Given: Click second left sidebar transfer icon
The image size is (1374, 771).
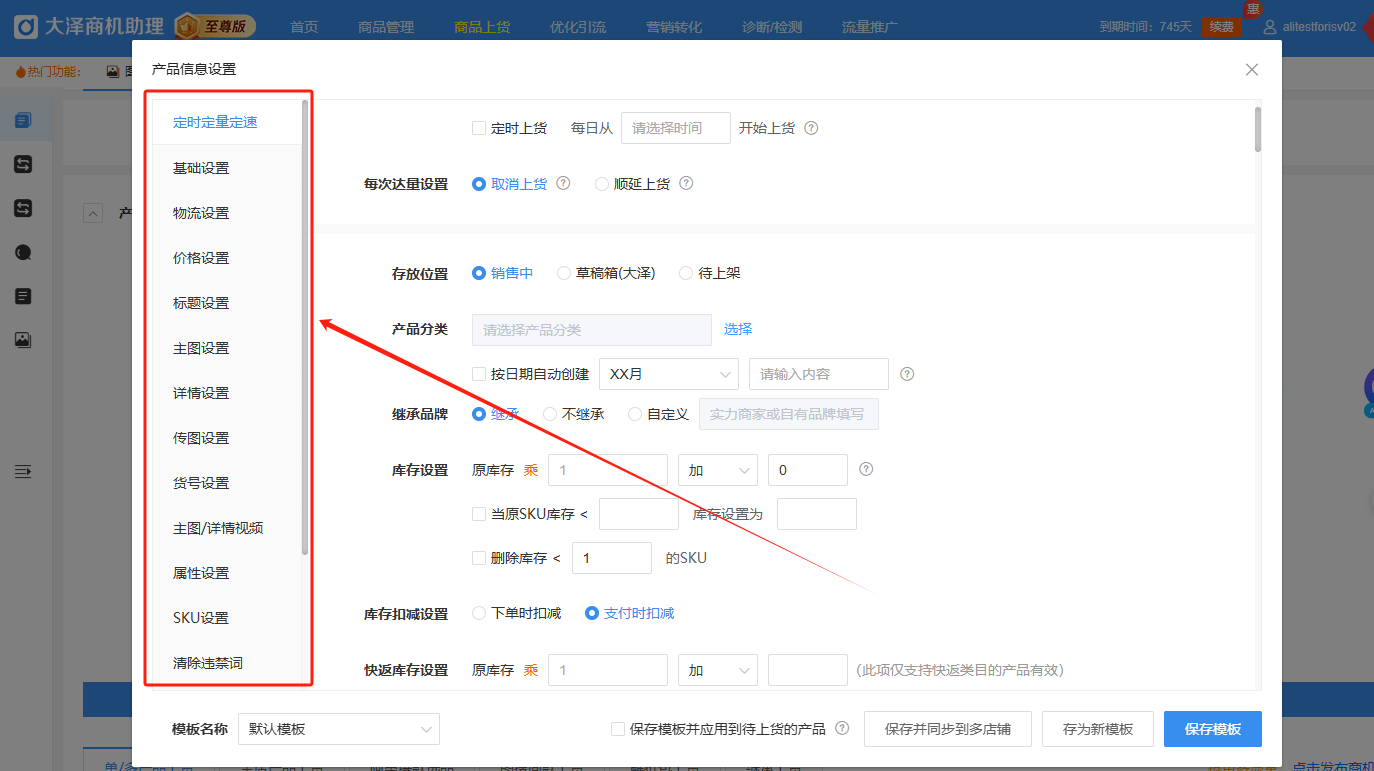Looking at the screenshot, I should pos(23,164).
